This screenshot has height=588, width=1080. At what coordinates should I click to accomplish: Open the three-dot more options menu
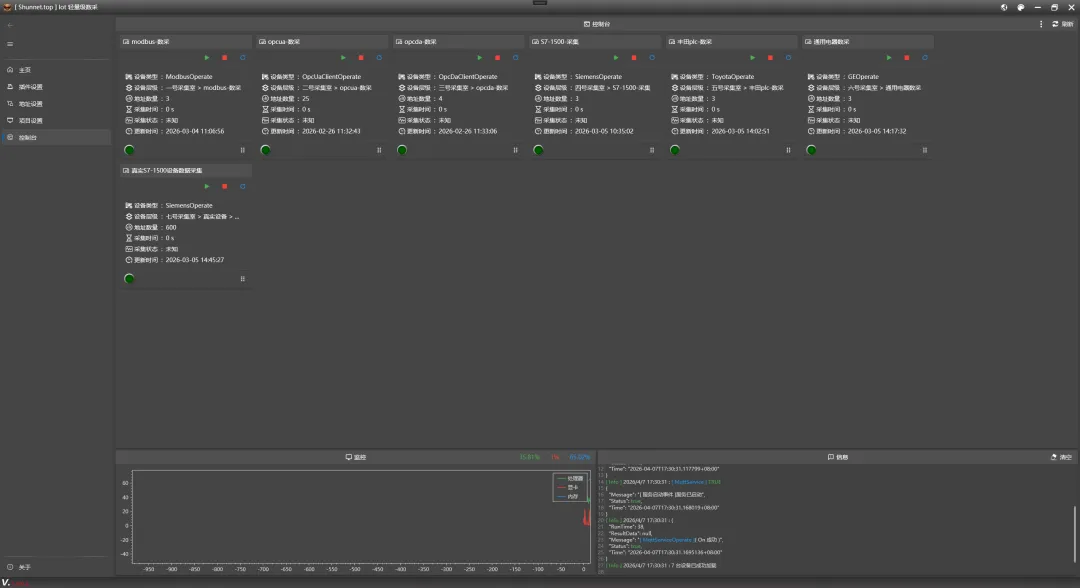click(x=1041, y=24)
